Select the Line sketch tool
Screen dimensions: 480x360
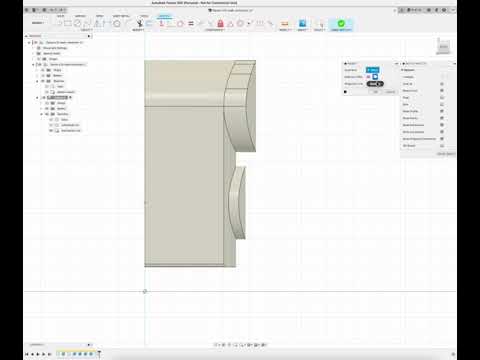(59, 23)
